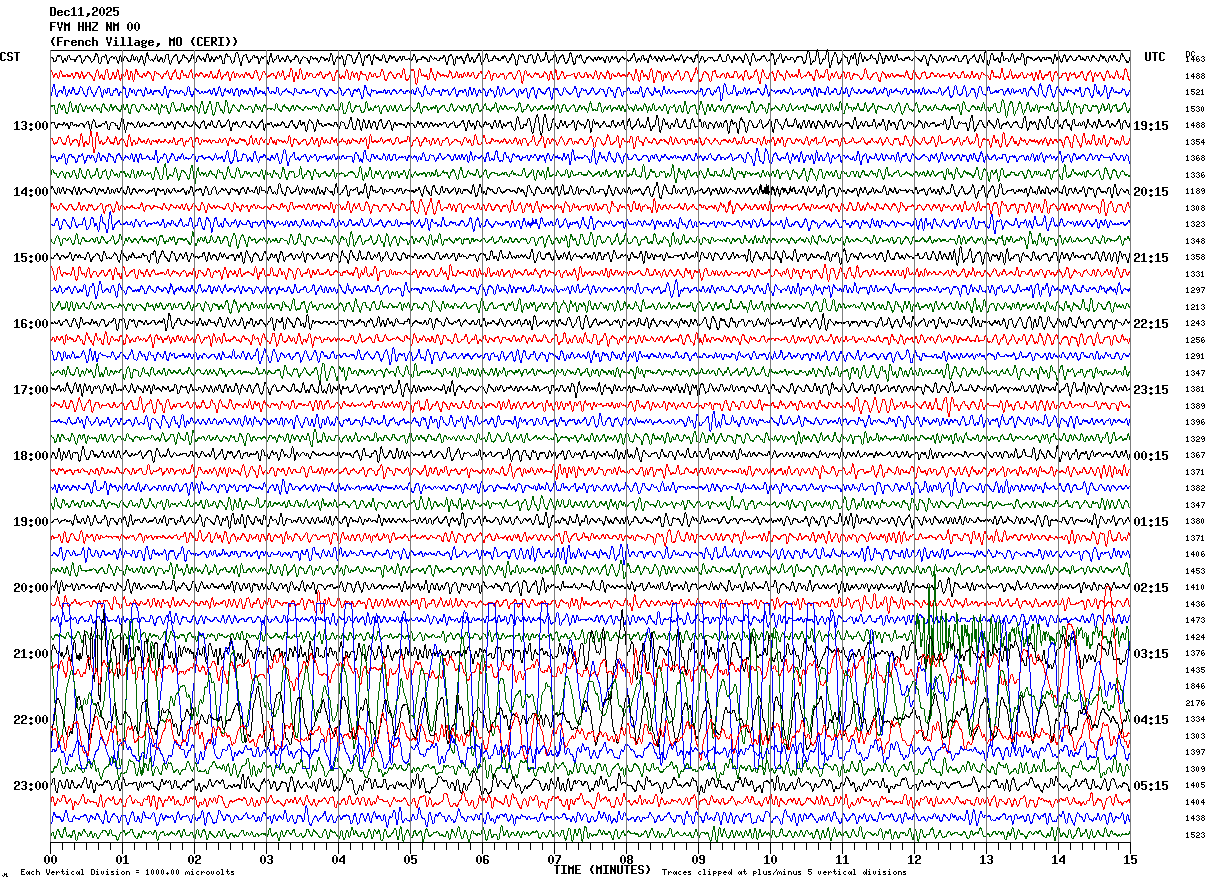Click the '22:00' CST hour label
Viewport: 1210px width, 886px height.
pos(31,720)
